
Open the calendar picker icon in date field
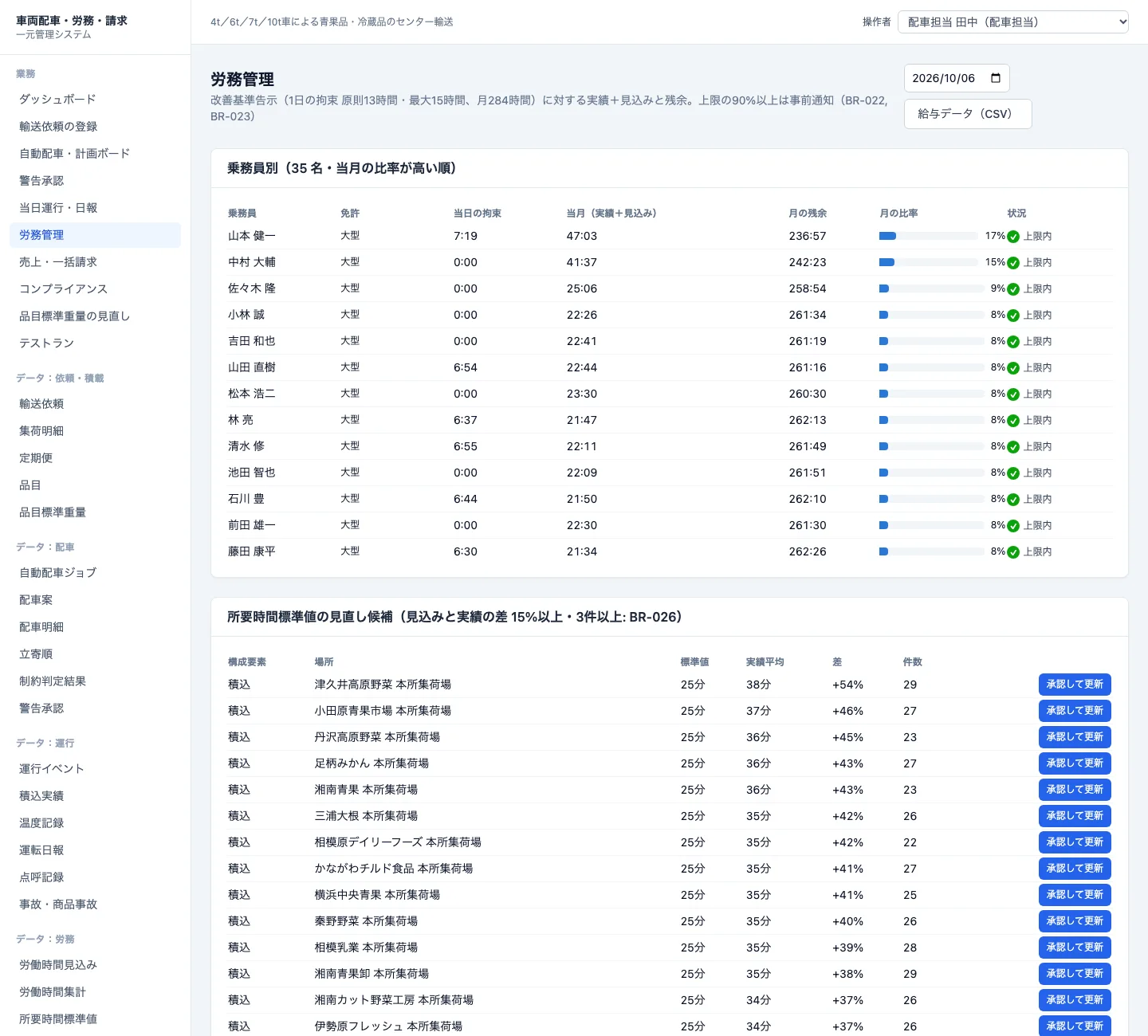pos(996,78)
